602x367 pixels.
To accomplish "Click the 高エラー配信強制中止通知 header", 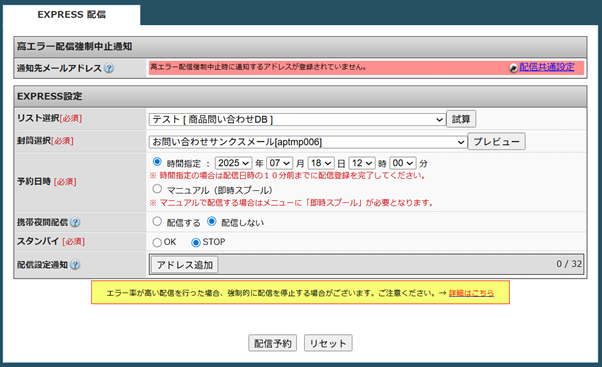I will pos(300,47).
